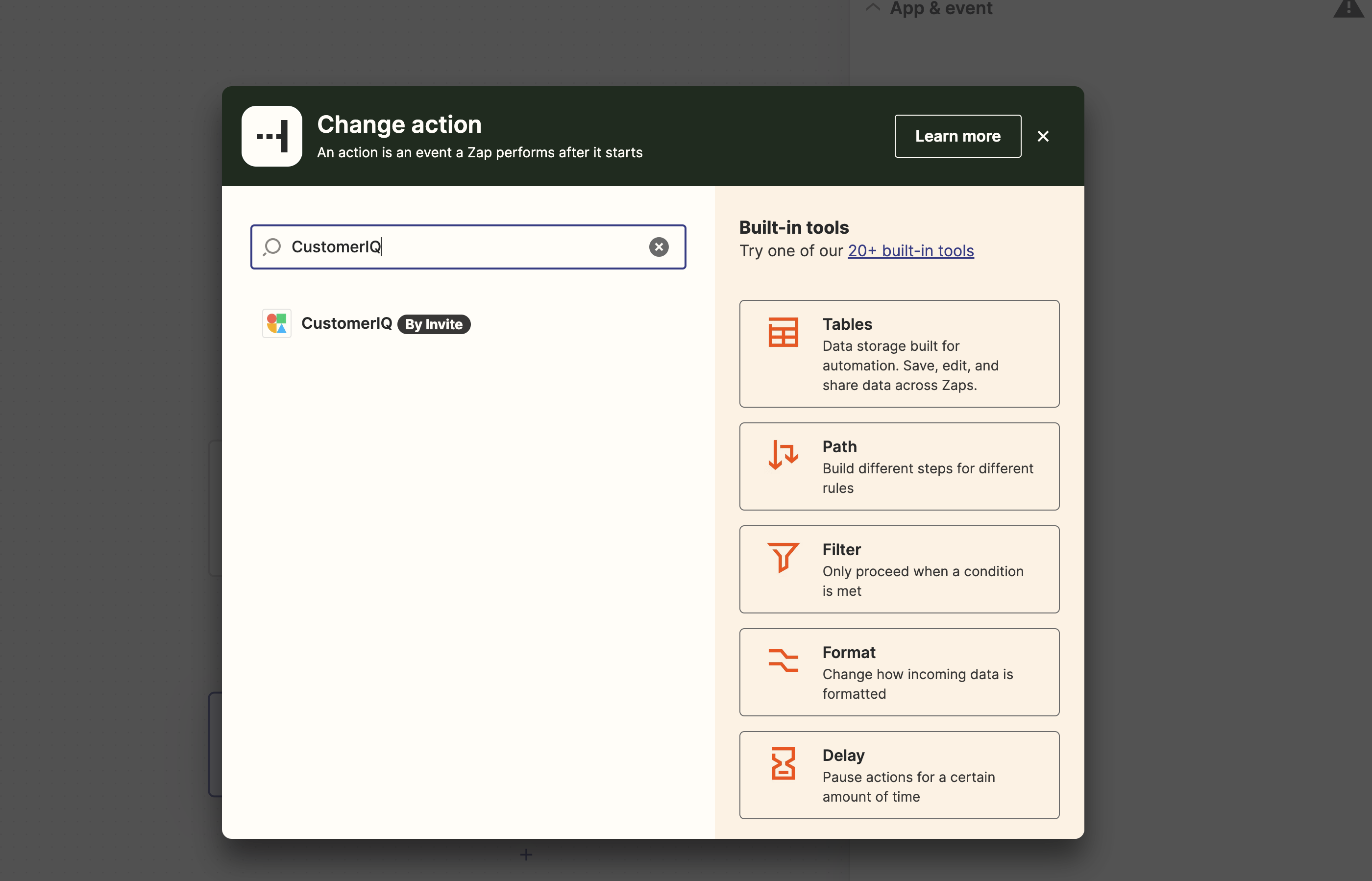Click the Delay hourglass icon
This screenshot has width=1372, height=881.
(x=783, y=763)
